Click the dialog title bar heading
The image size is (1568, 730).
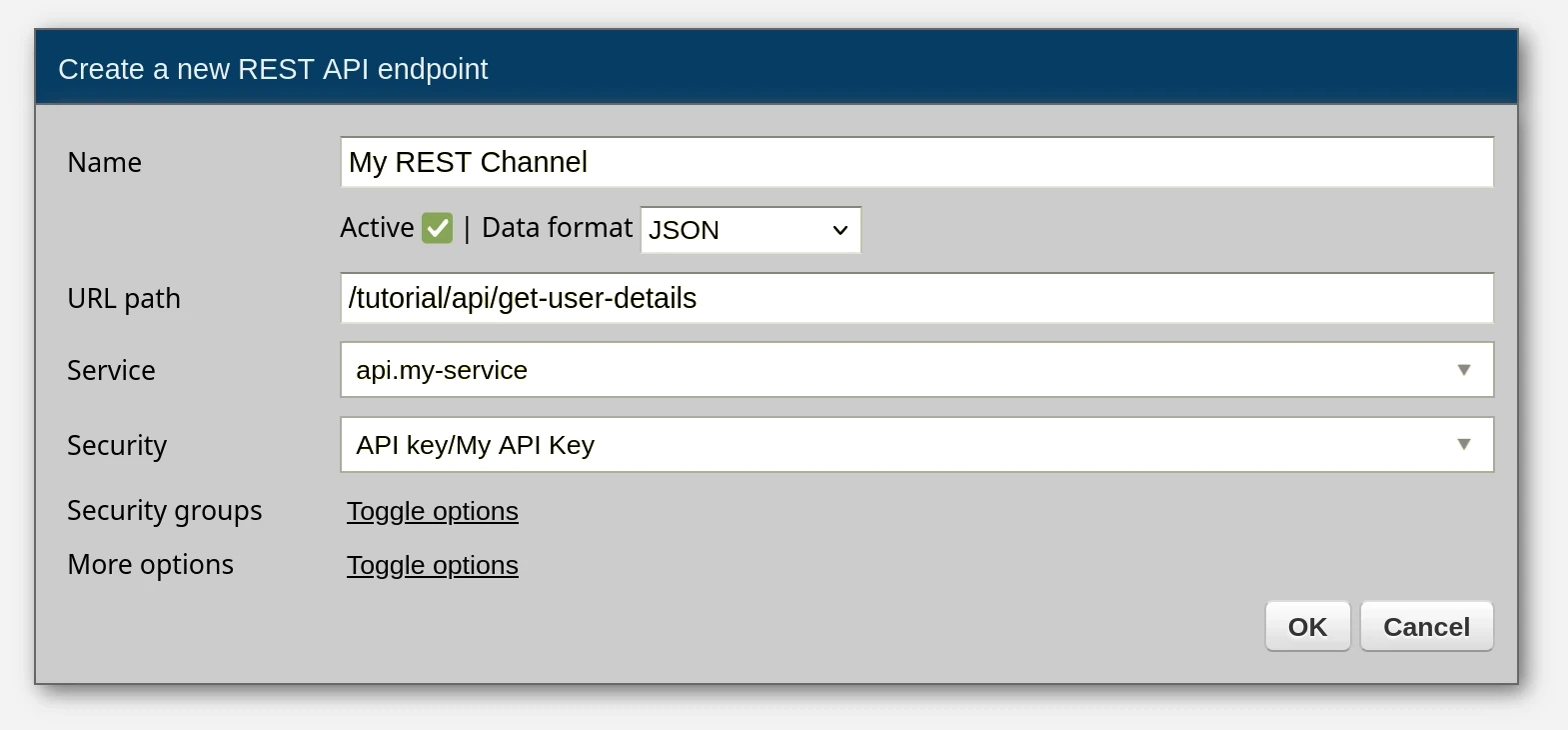point(273,69)
